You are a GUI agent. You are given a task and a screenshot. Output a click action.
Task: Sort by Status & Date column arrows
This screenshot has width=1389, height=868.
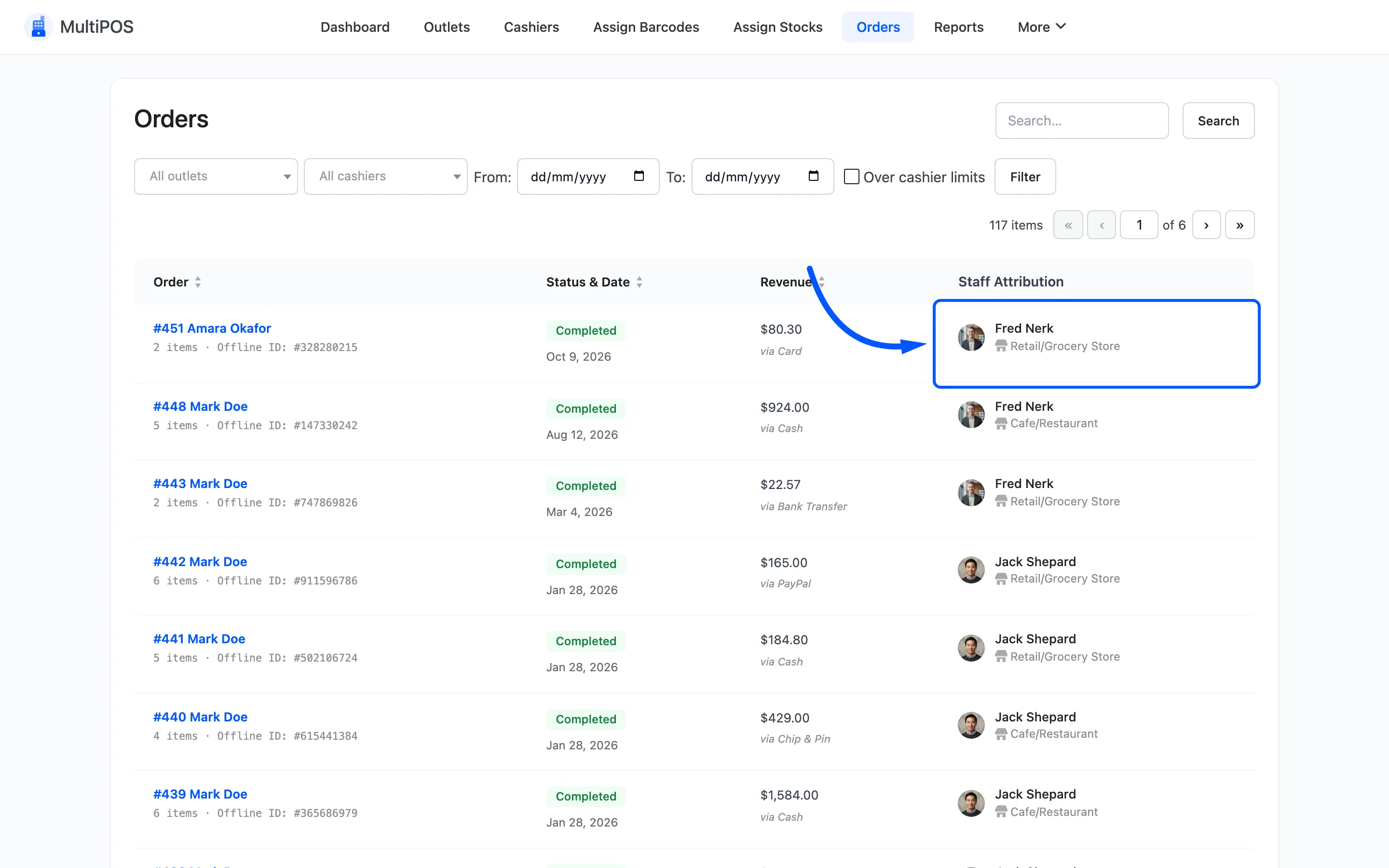click(640, 282)
